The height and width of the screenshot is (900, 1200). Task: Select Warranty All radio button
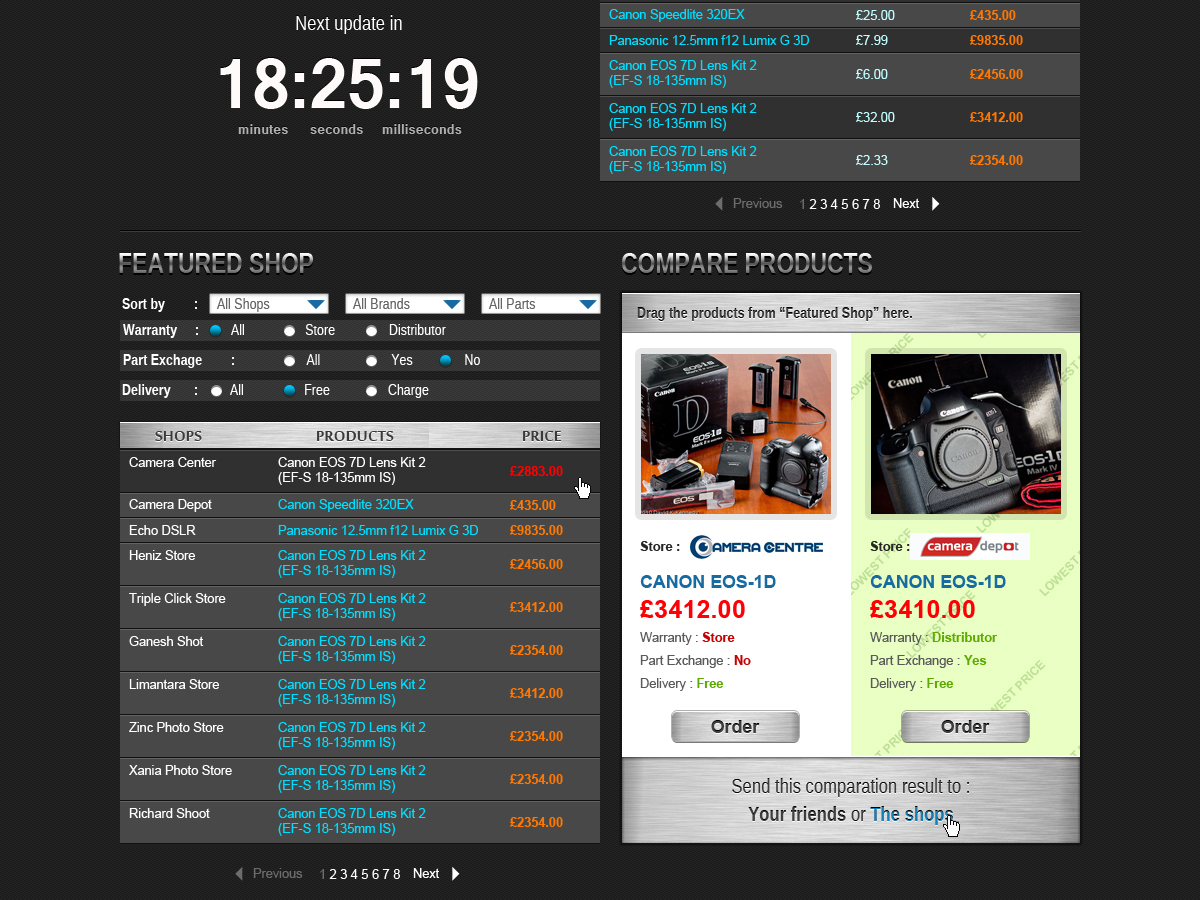216,330
